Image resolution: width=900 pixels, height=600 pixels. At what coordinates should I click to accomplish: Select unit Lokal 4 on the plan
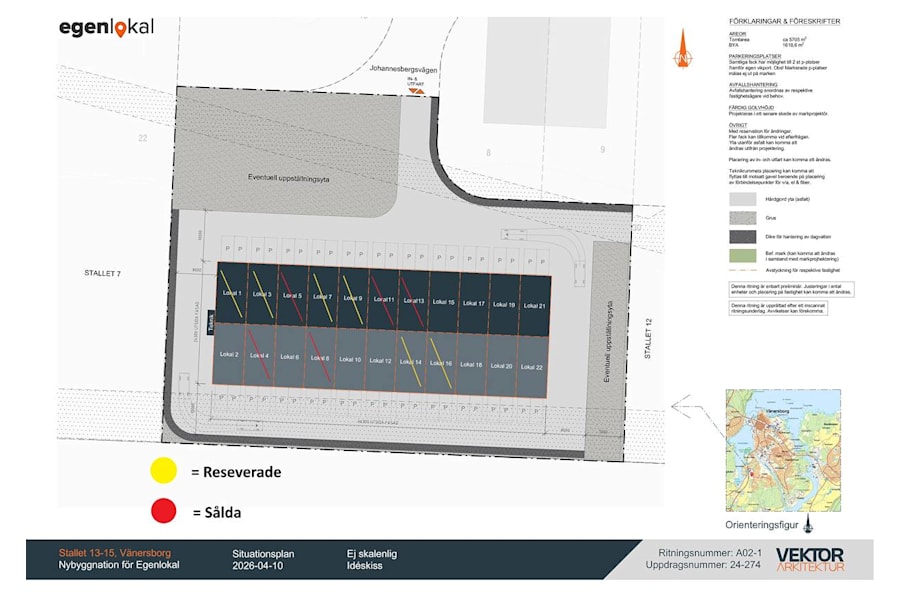259,355
